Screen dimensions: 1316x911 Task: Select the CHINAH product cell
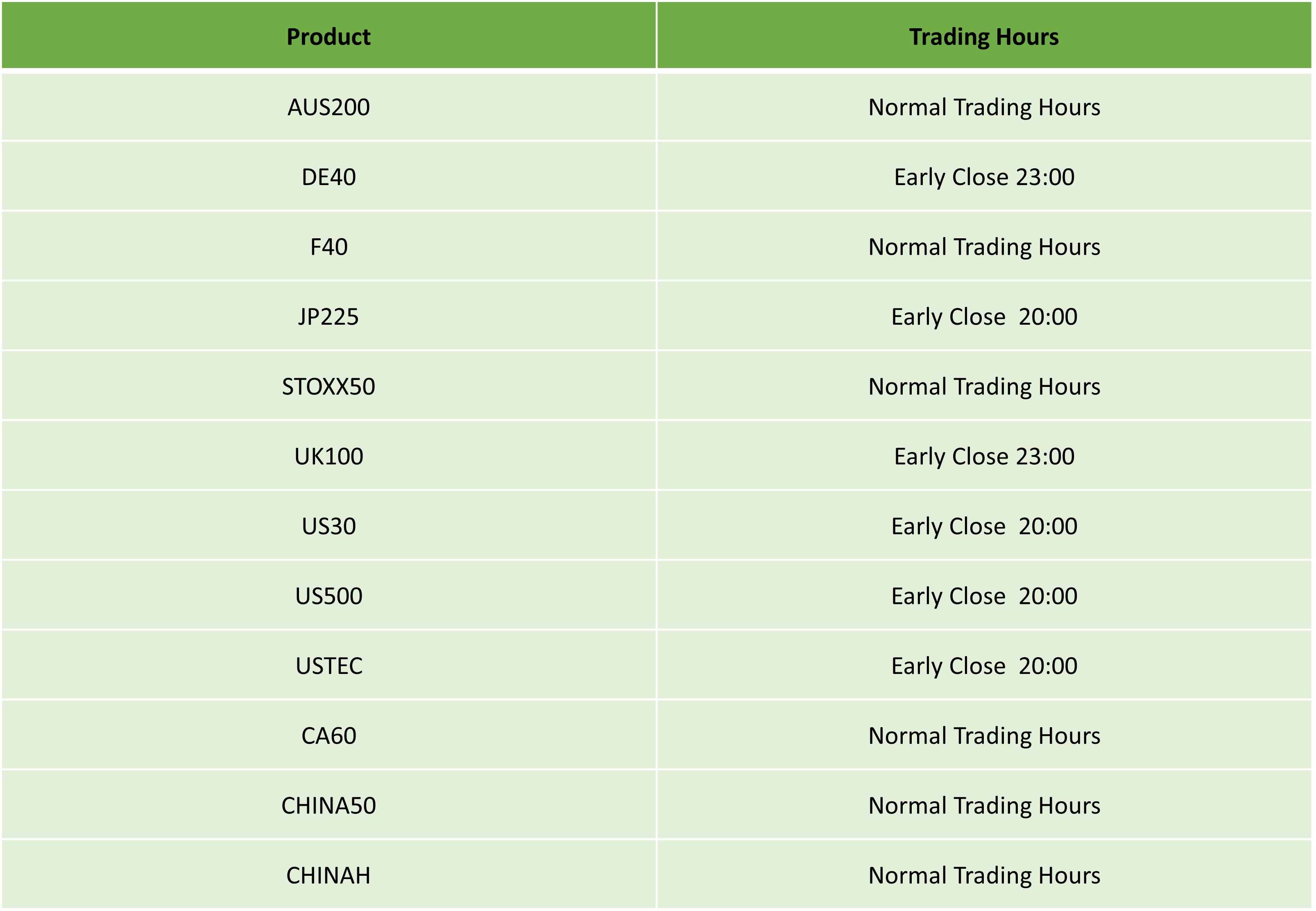(x=328, y=875)
